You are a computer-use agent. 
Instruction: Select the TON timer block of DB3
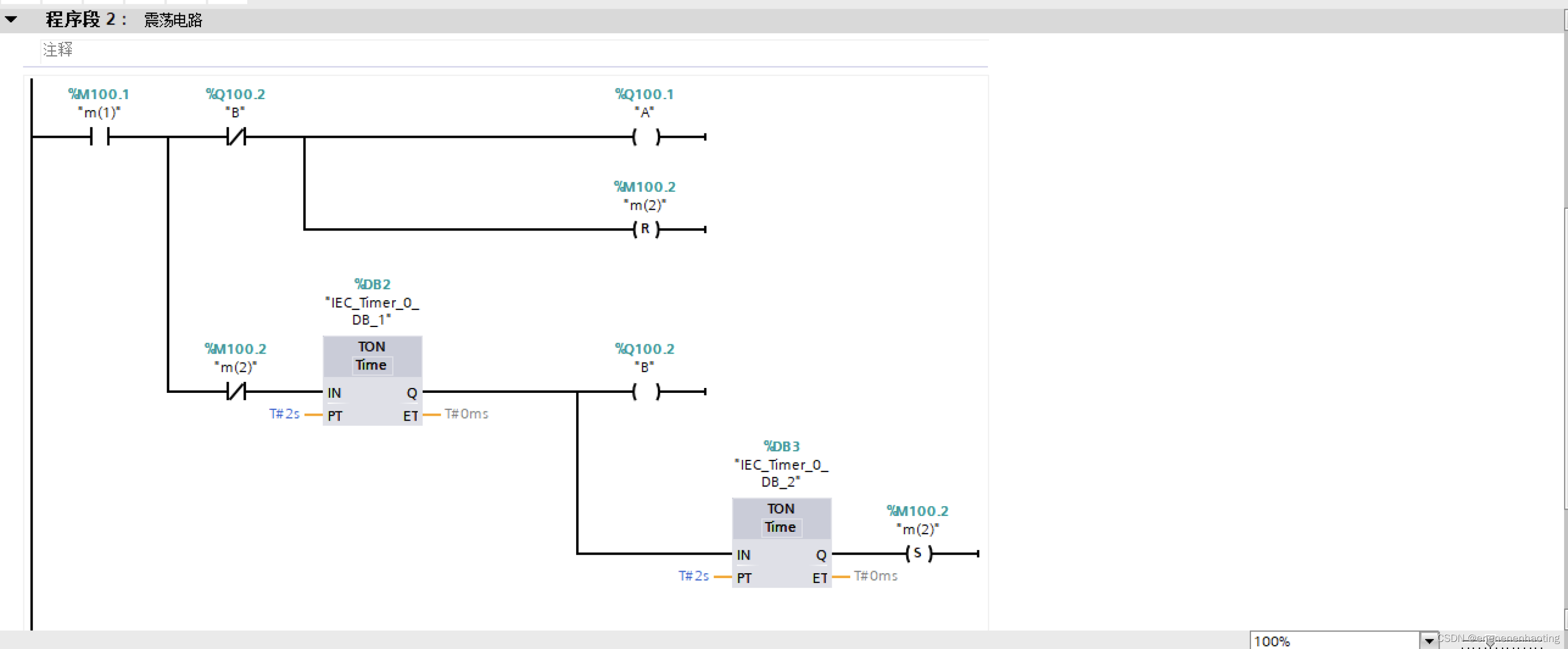782,542
